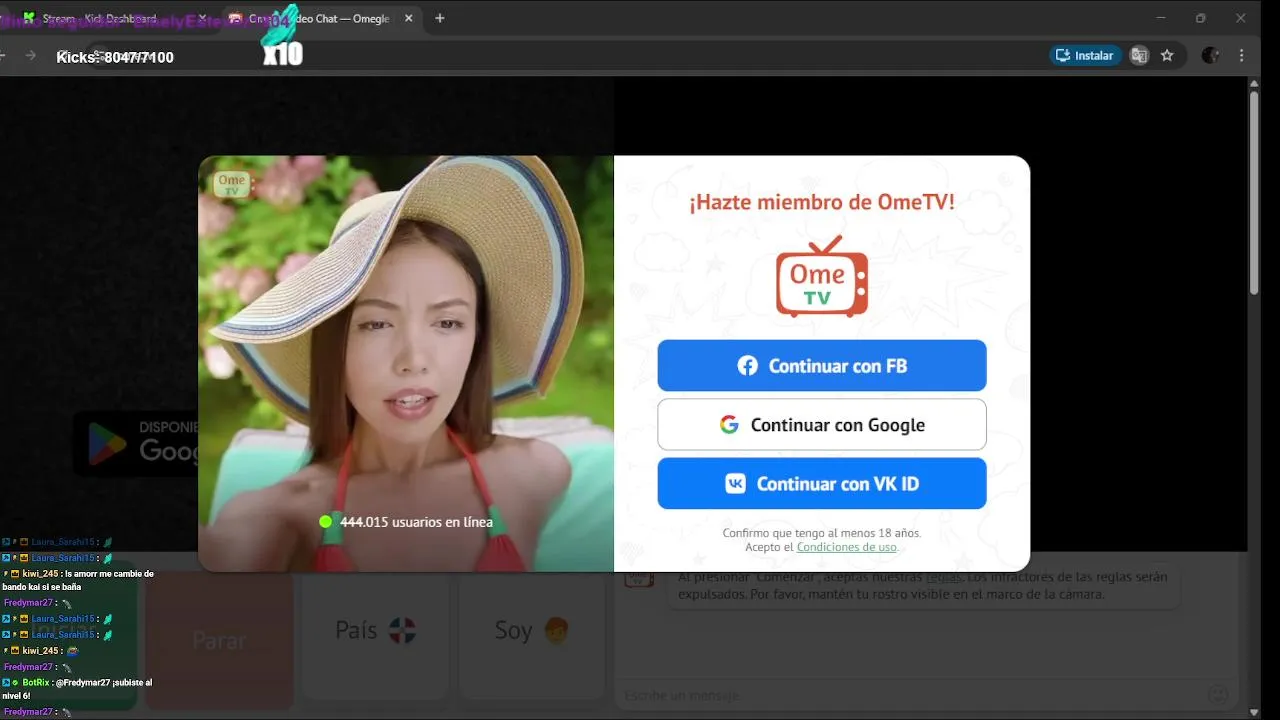The image size is (1280, 720).
Task: Click the Confirmo 18 años text
Action: click(x=822, y=533)
